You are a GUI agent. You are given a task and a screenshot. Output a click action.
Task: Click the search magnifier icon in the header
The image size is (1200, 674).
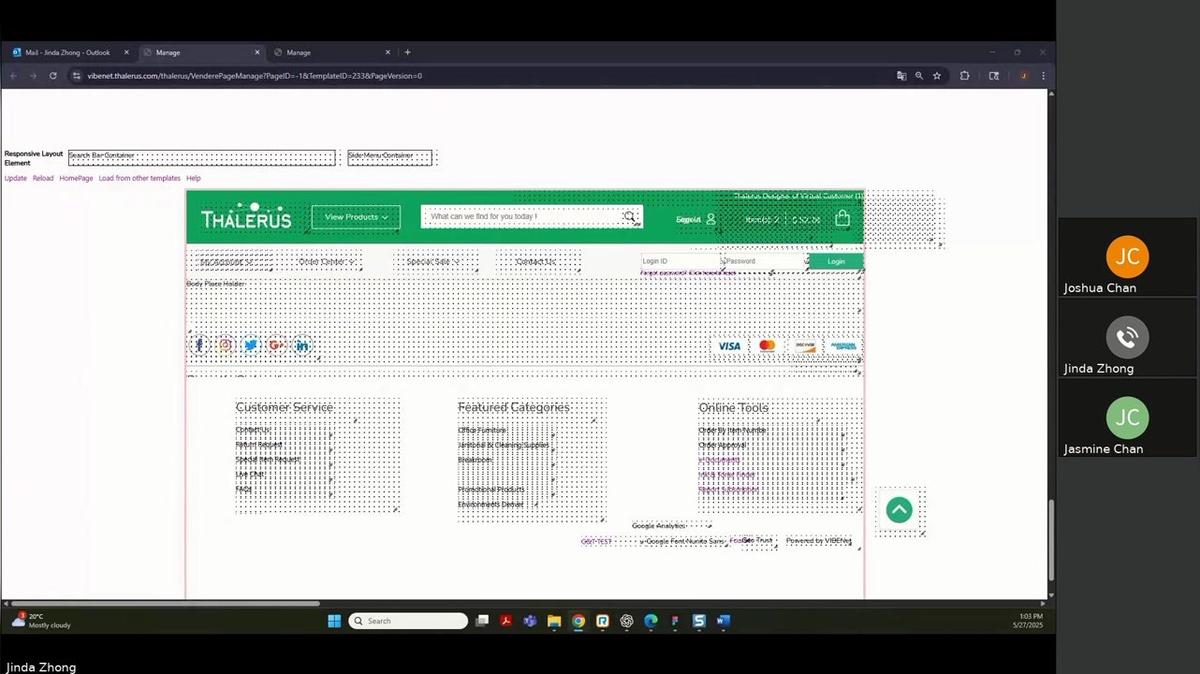coord(630,217)
